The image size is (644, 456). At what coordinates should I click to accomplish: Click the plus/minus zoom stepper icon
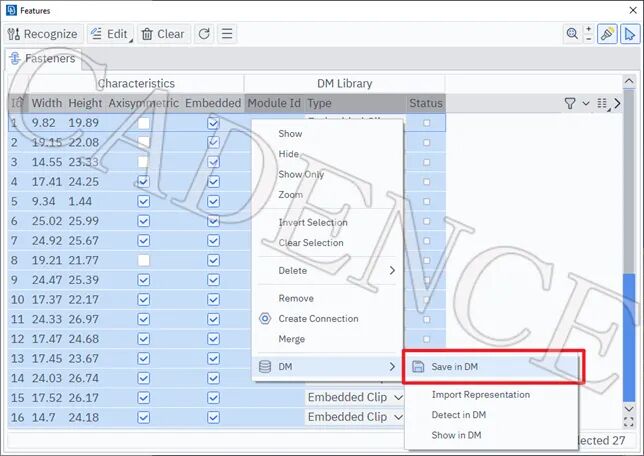tap(589, 34)
